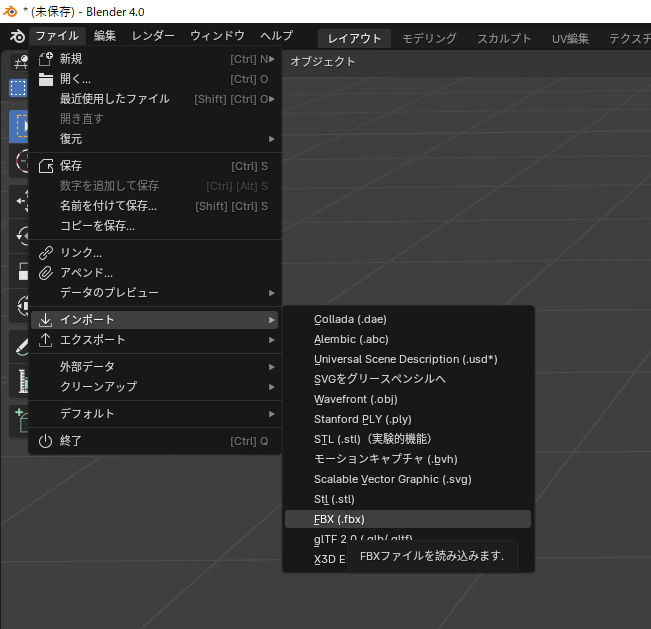This screenshot has height=629, width=651.
Task: Expand the デフォルト submenu
Action: (155, 414)
